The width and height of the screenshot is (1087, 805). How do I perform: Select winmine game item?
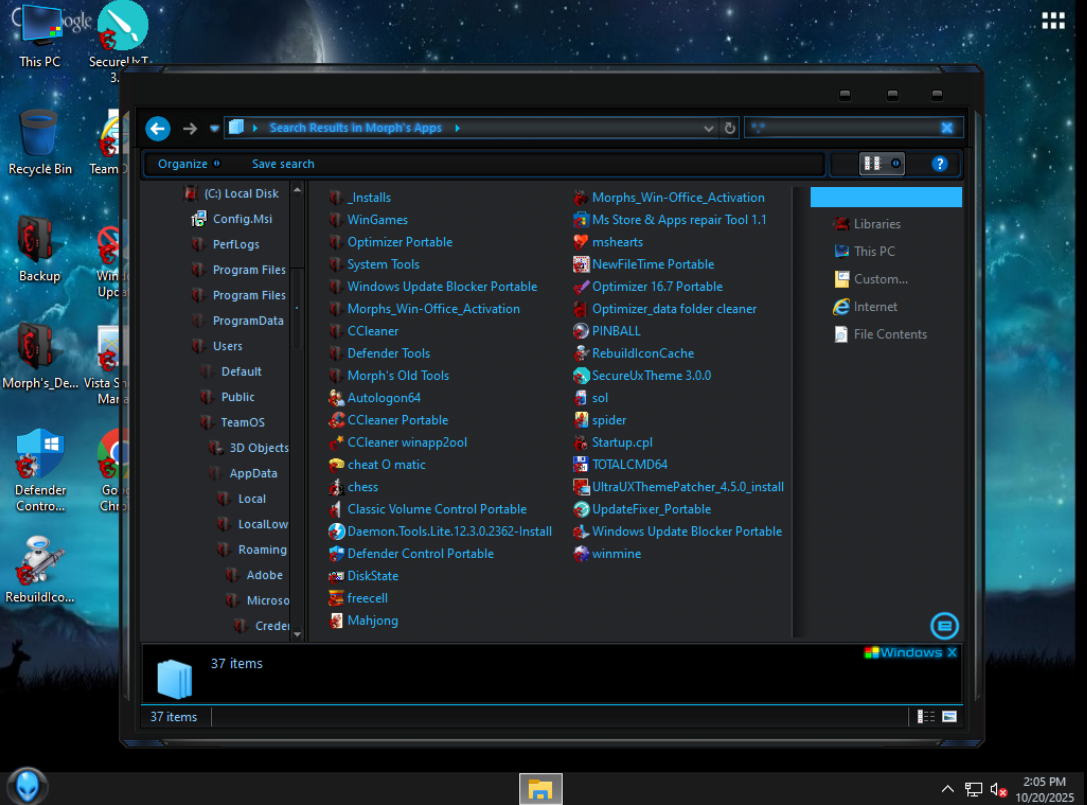point(607,553)
